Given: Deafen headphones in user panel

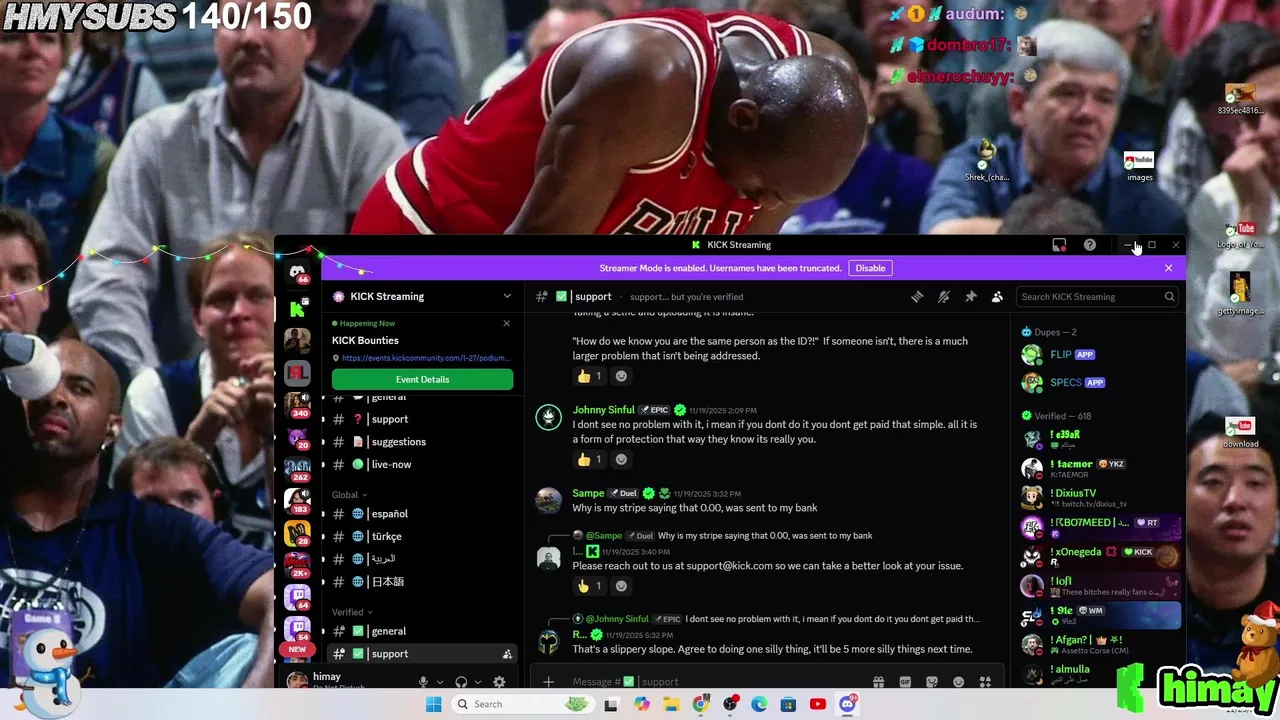Looking at the screenshot, I should tap(461, 682).
